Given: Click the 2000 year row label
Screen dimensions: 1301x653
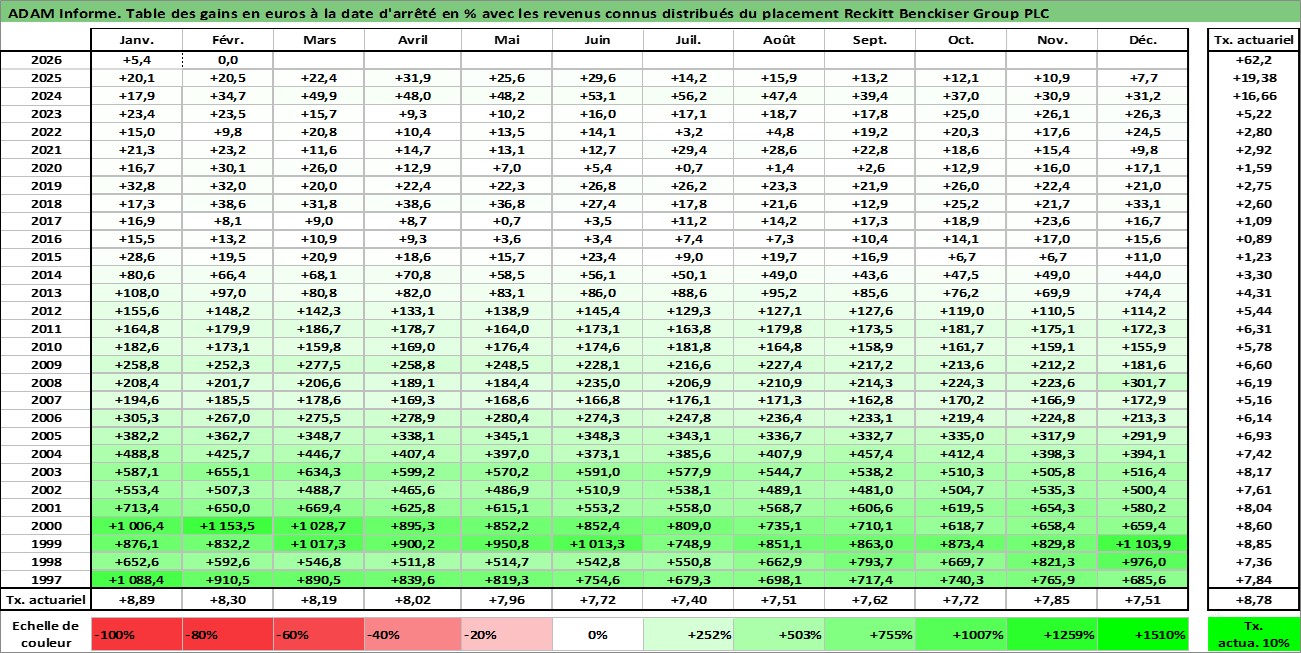Looking at the screenshot, I should pos(45,526).
